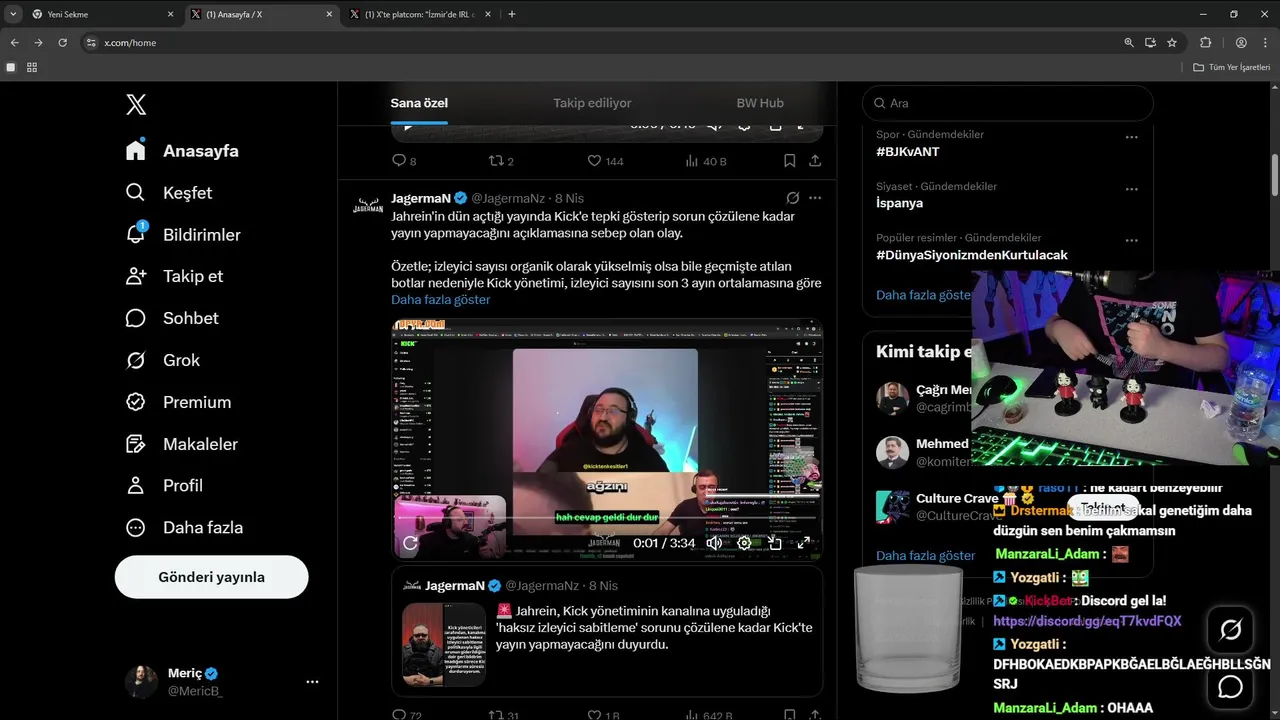Enter fullscreen on the JagermaN video

pyautogui.click(x=804, y=543)
